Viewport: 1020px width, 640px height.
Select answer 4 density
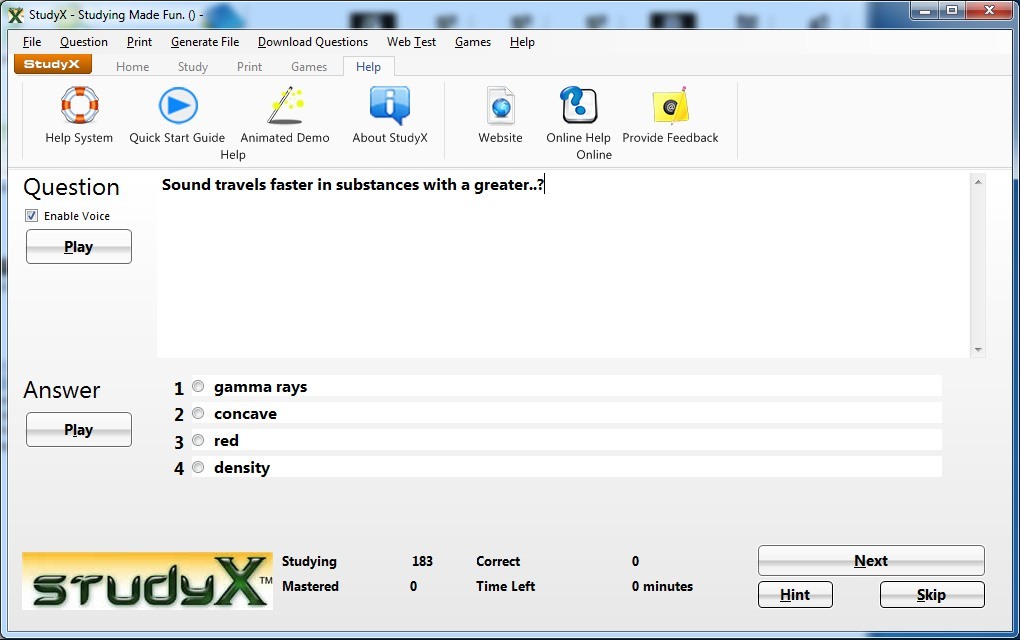click(x=198, y=467)
